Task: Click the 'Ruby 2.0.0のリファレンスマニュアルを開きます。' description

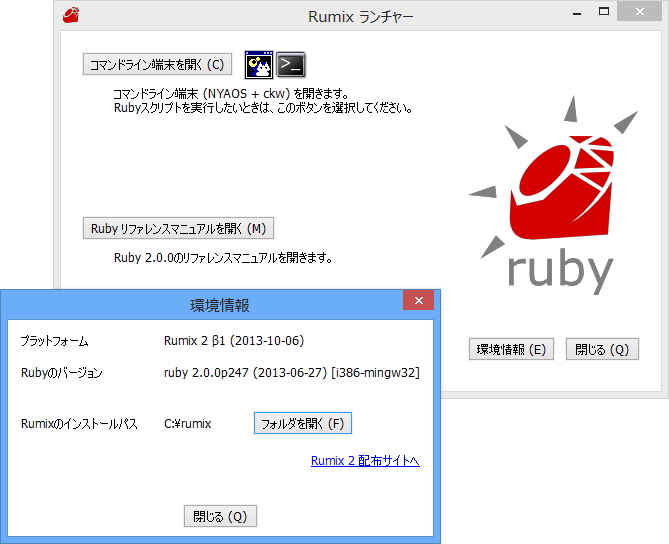Action: pyautogui.click(x=223, y=258)
